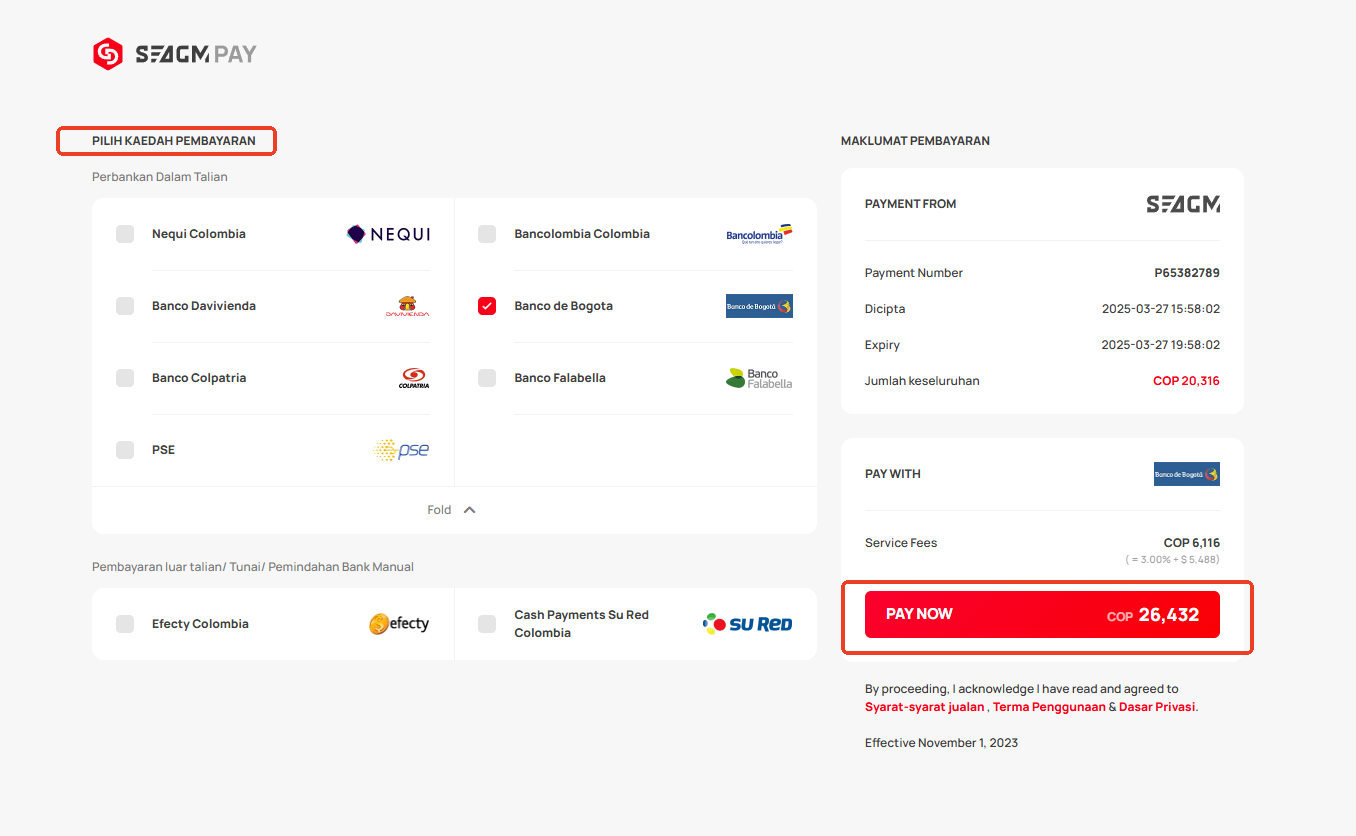Check the Cash Payments Su Red checkbox

click(487, 624)
